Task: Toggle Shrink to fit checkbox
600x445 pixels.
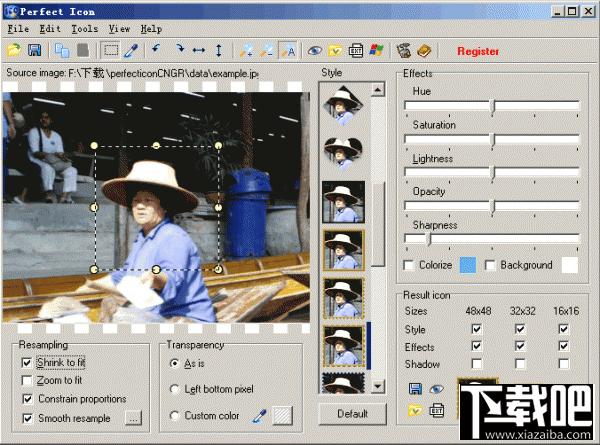Action: click(27, 362)
